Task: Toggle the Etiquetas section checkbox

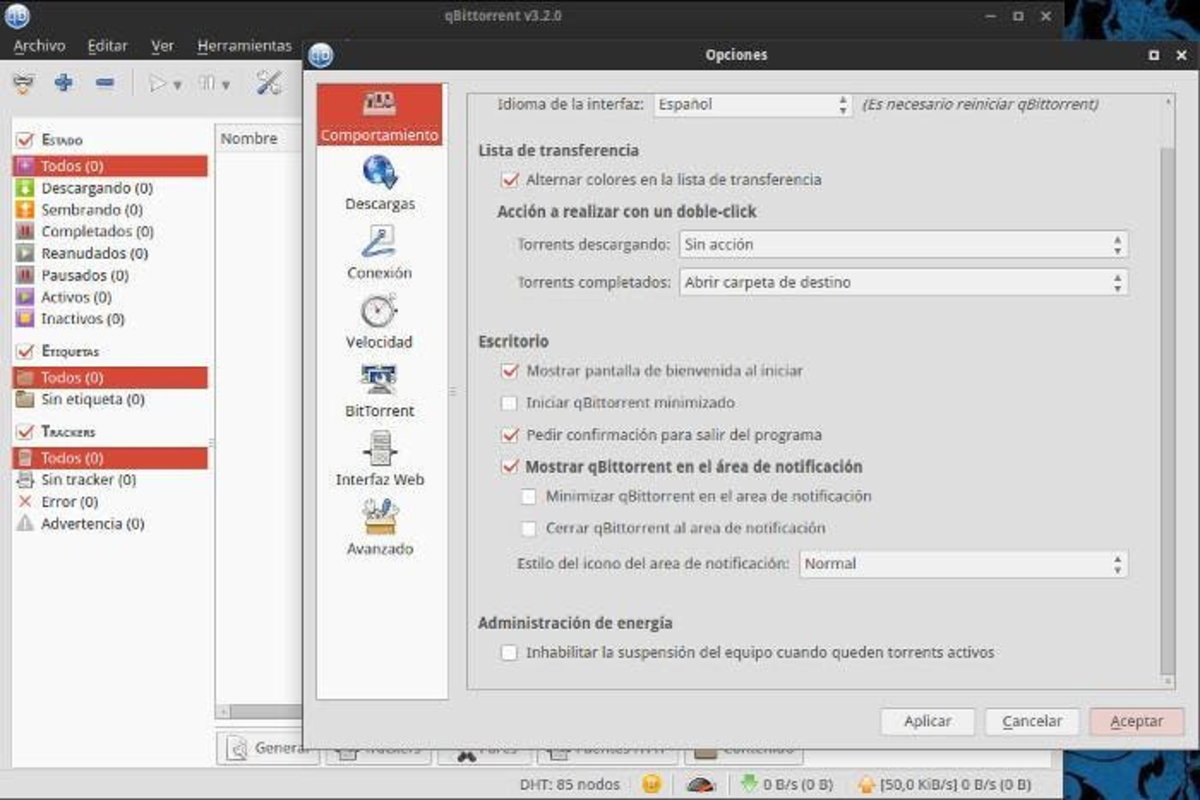Action: [26, 352]
